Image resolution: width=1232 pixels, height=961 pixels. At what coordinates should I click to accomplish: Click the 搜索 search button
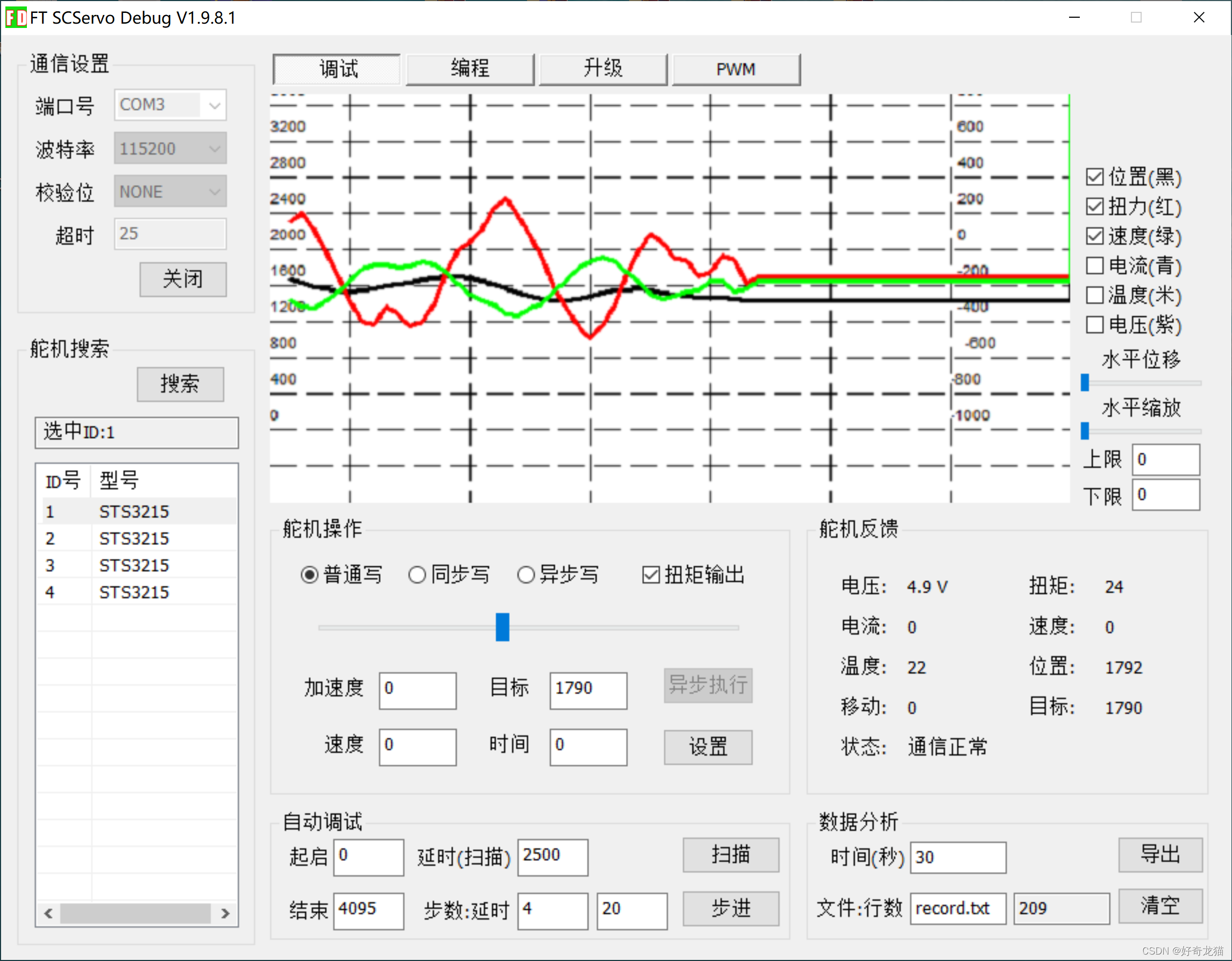[x=180, y=384]
